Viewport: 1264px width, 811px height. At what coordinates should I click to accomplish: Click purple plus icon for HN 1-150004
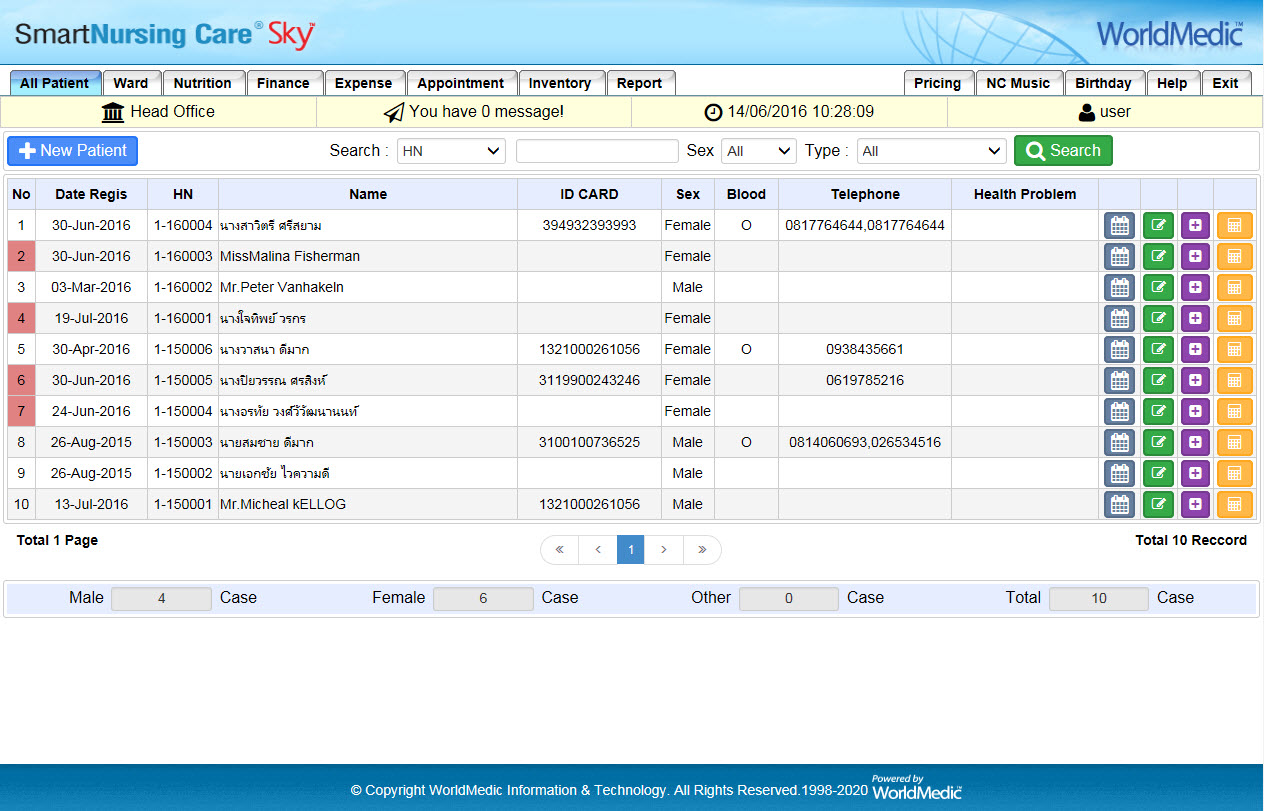1195,412
